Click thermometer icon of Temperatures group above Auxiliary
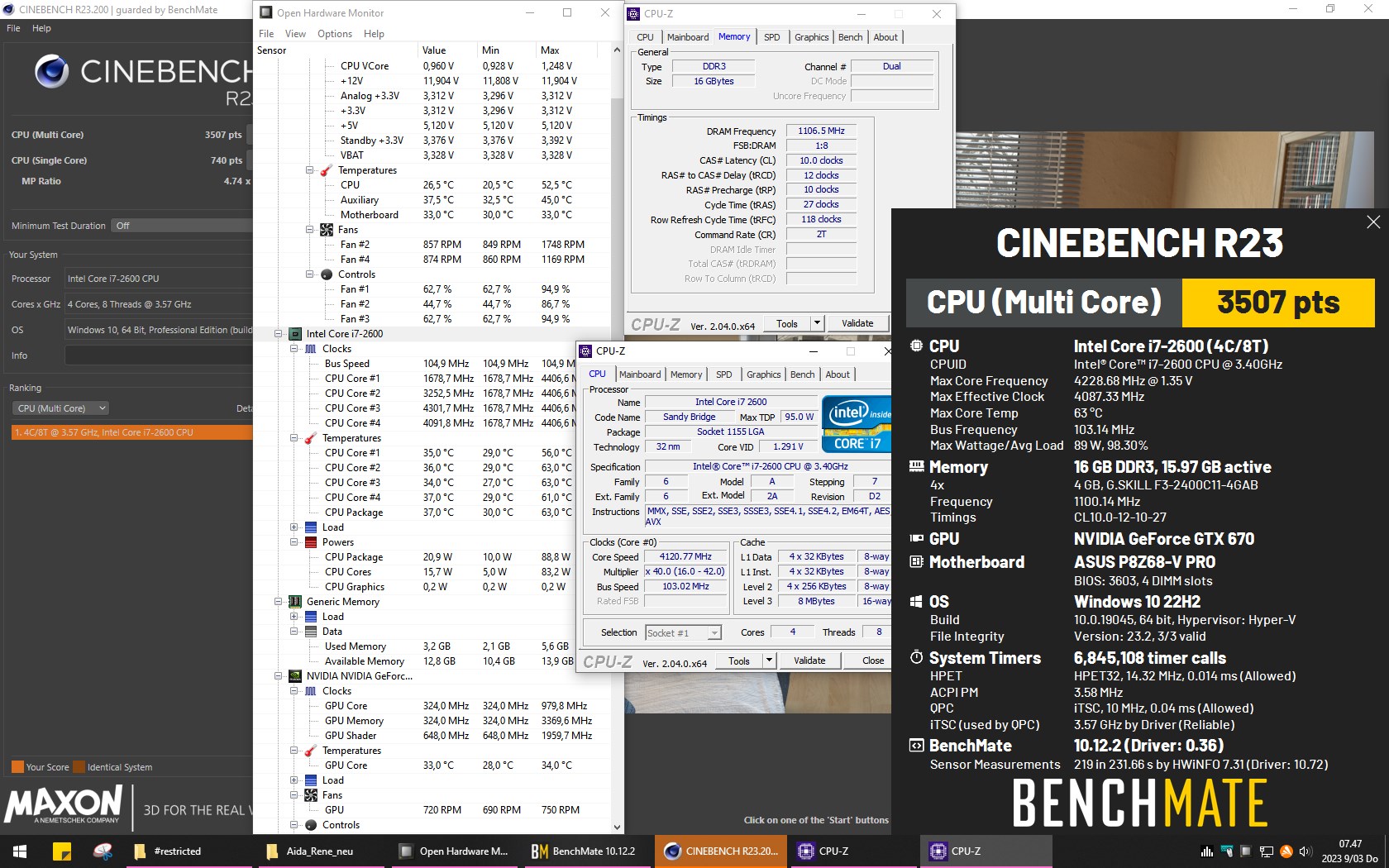Screen dimensions: 1389x868 coord(326,170)
